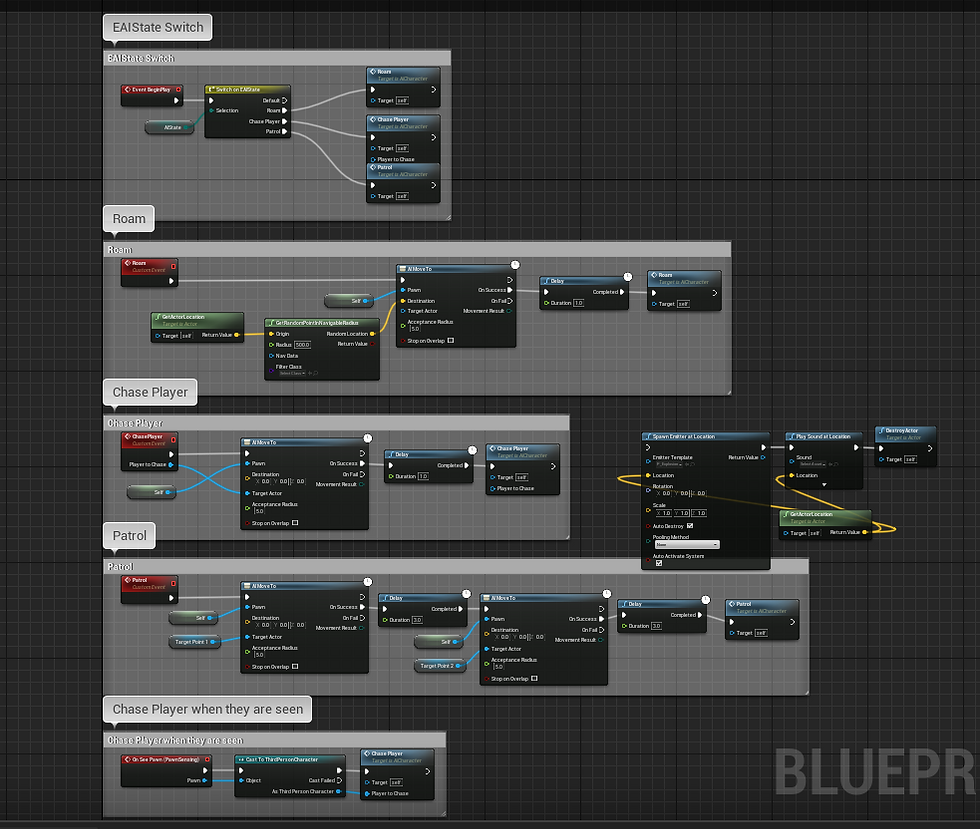
Task: Click the delegate pin on Event BeginPlay
Action: 178,89
